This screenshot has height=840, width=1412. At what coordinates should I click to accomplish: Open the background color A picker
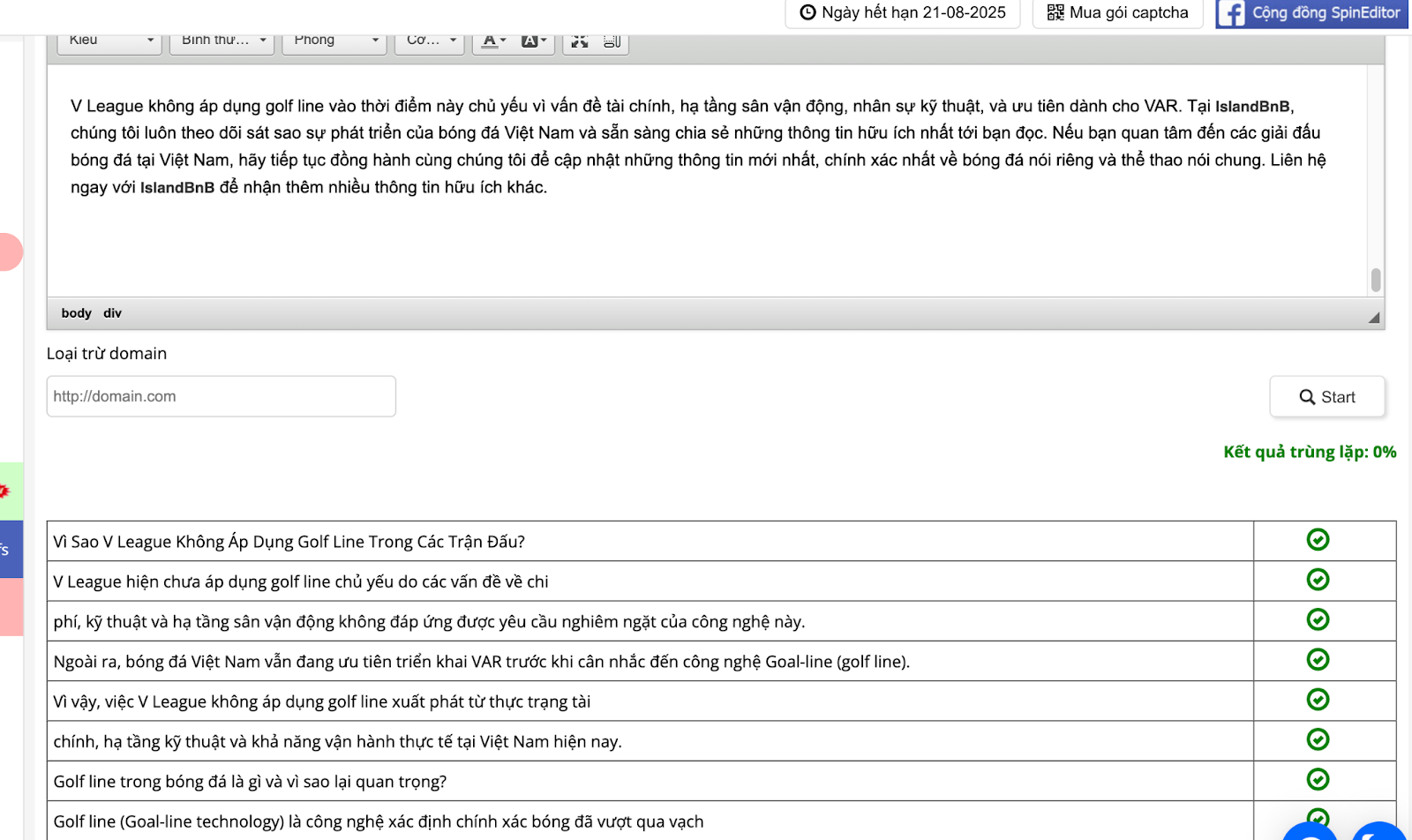click(534, 41)
